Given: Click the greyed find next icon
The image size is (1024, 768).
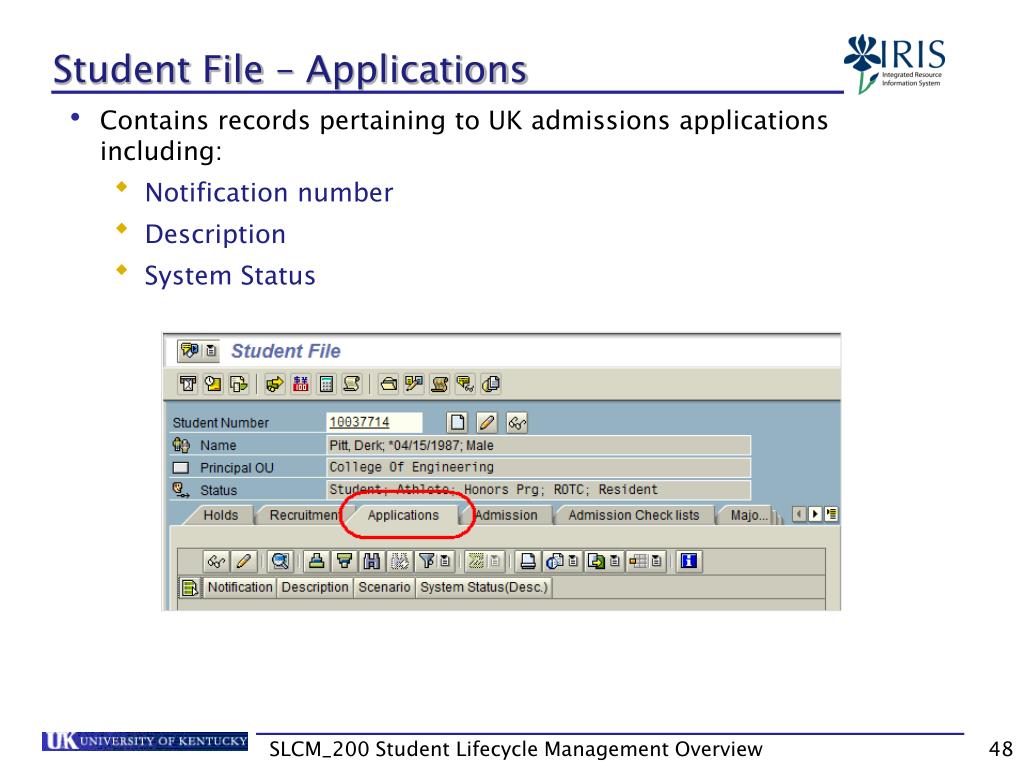Looking at the screenshot, I should (x=399, y=561).
